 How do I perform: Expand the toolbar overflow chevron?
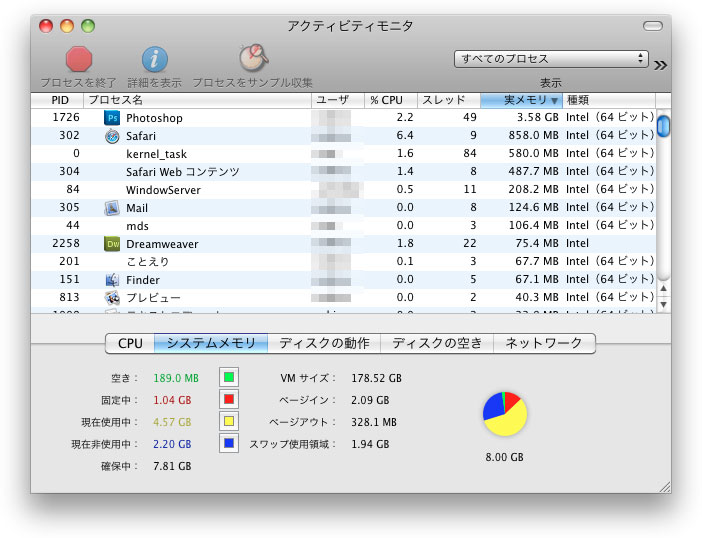click(660, 65)
